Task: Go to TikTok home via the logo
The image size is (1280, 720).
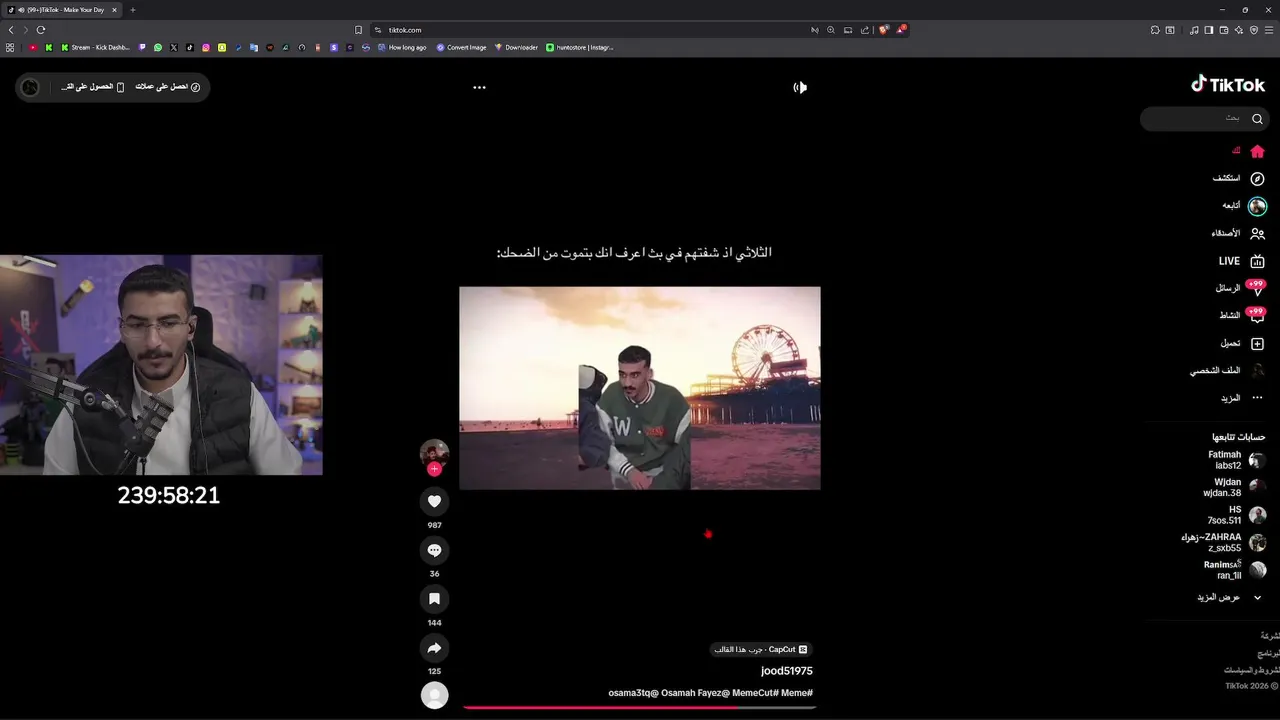Action: click(x=1228, y=85)
